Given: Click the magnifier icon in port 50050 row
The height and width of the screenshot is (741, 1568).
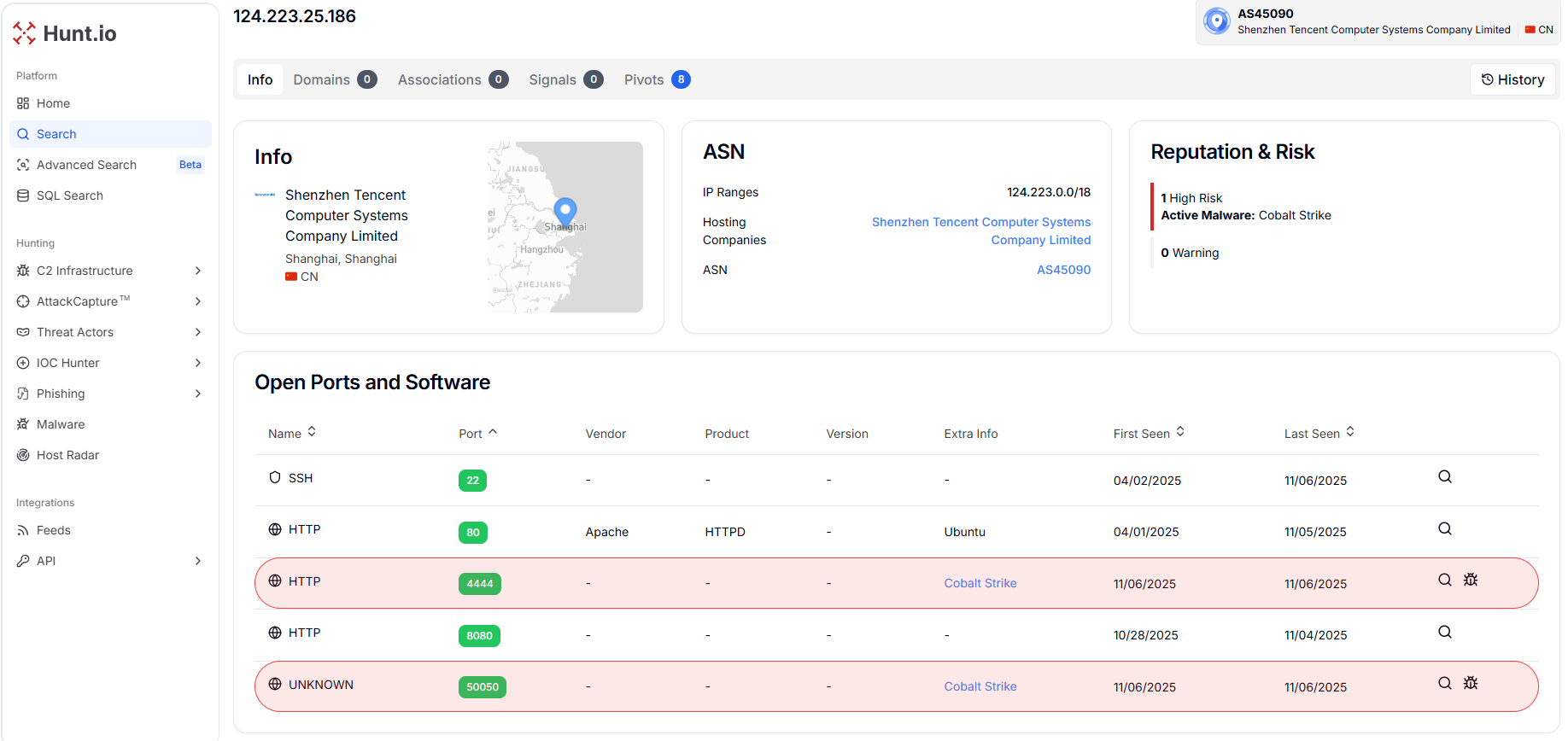Looking at the screenshot, I should [1445, 683].
